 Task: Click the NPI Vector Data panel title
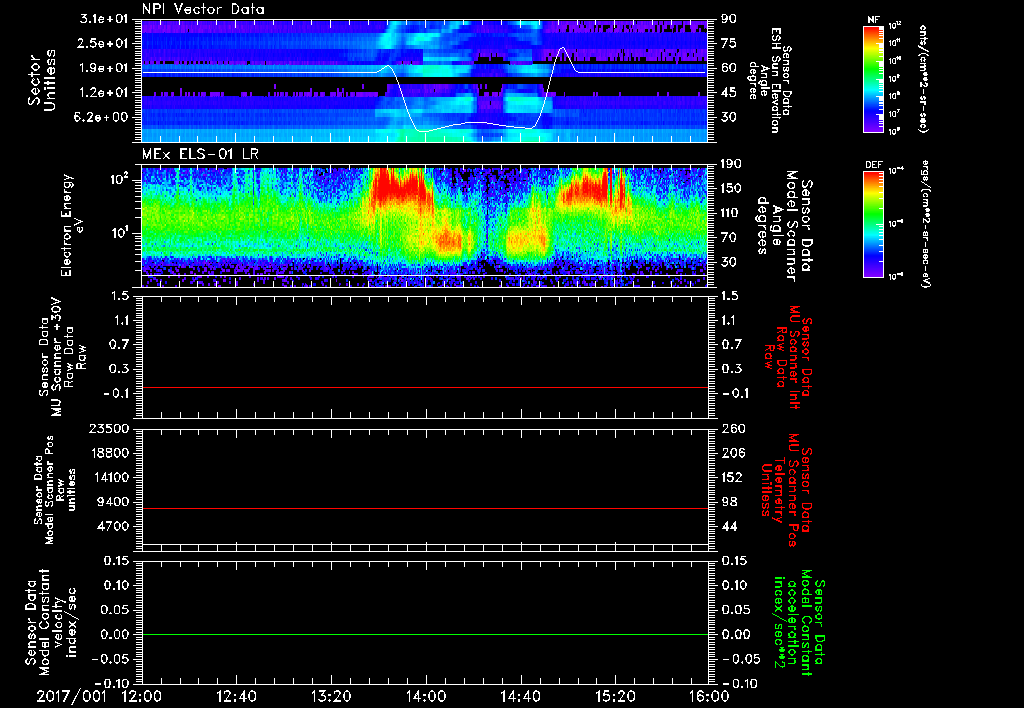[203, 9]
